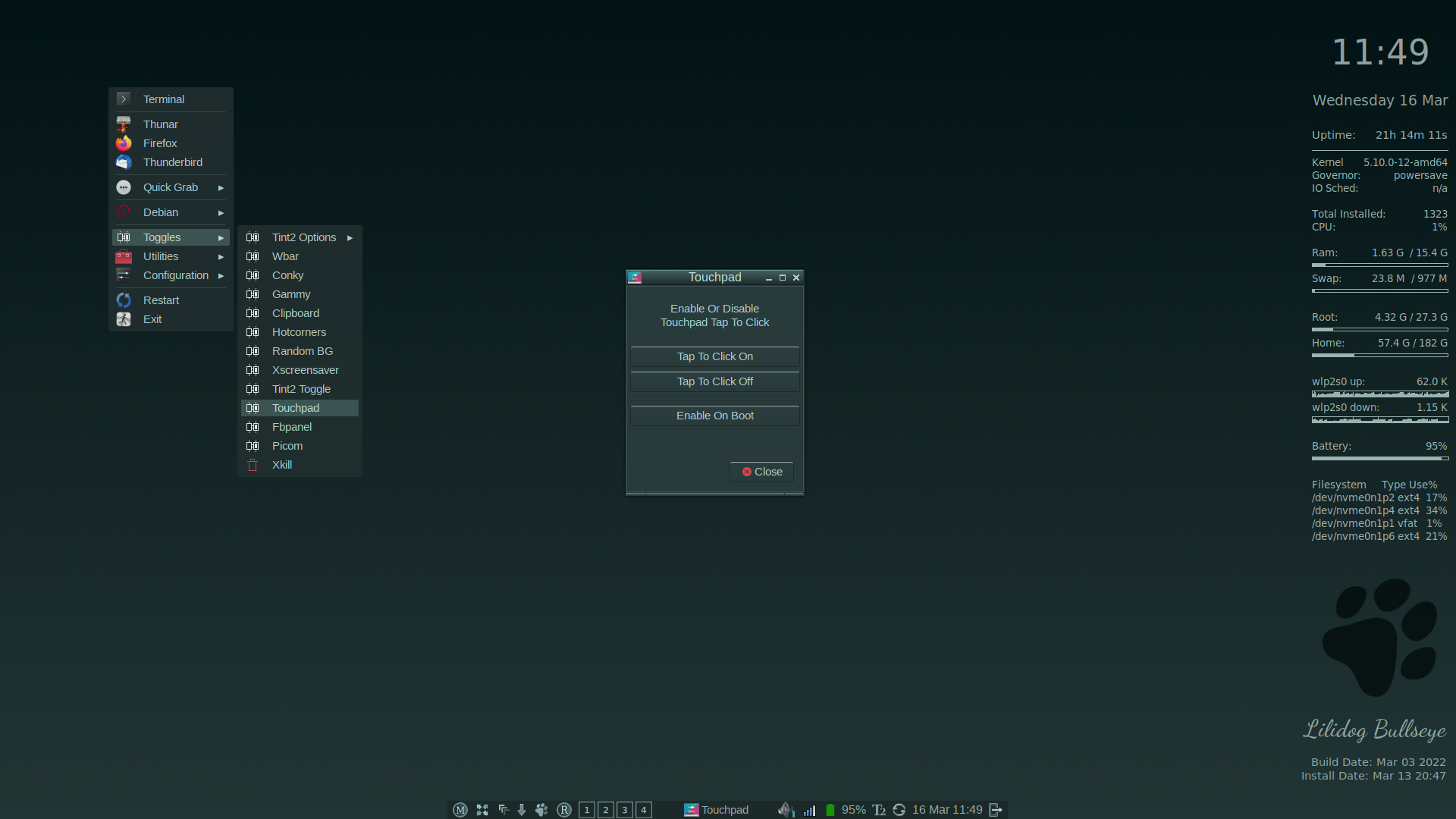Open Firefox from the menu

pyautogui.click(x=160, y=143)
